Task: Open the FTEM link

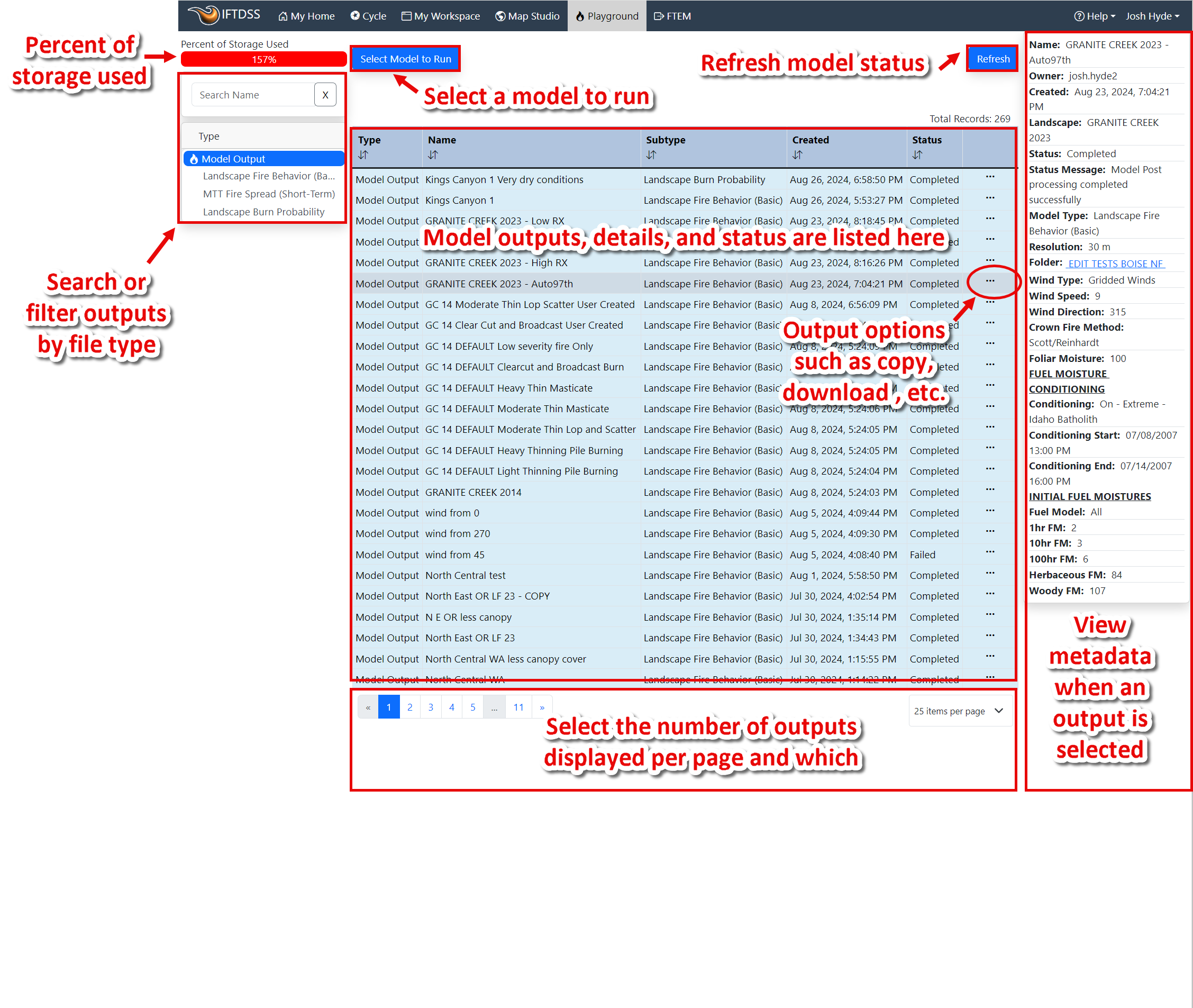Action: (672, 16)
